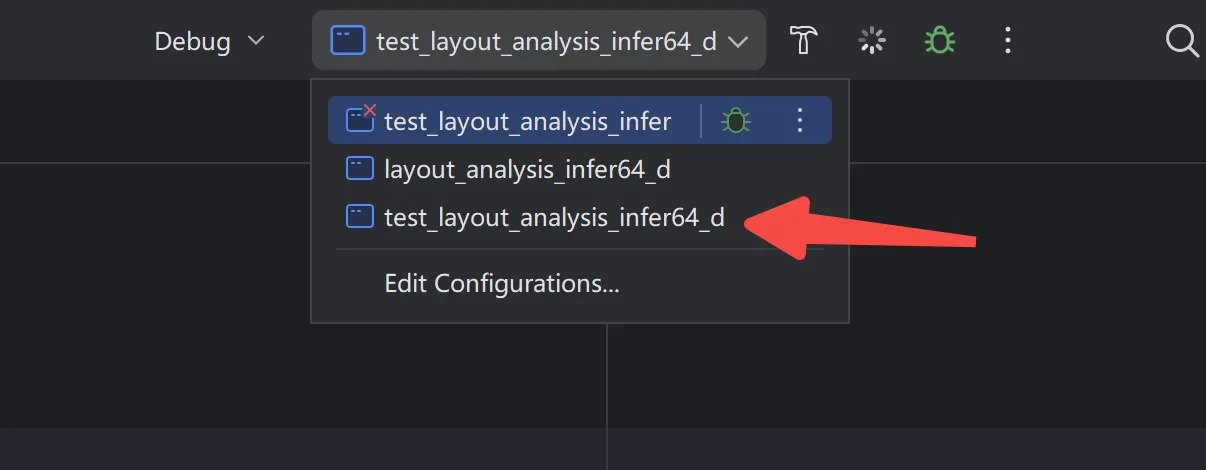Click the hammer Build icon

804,40
